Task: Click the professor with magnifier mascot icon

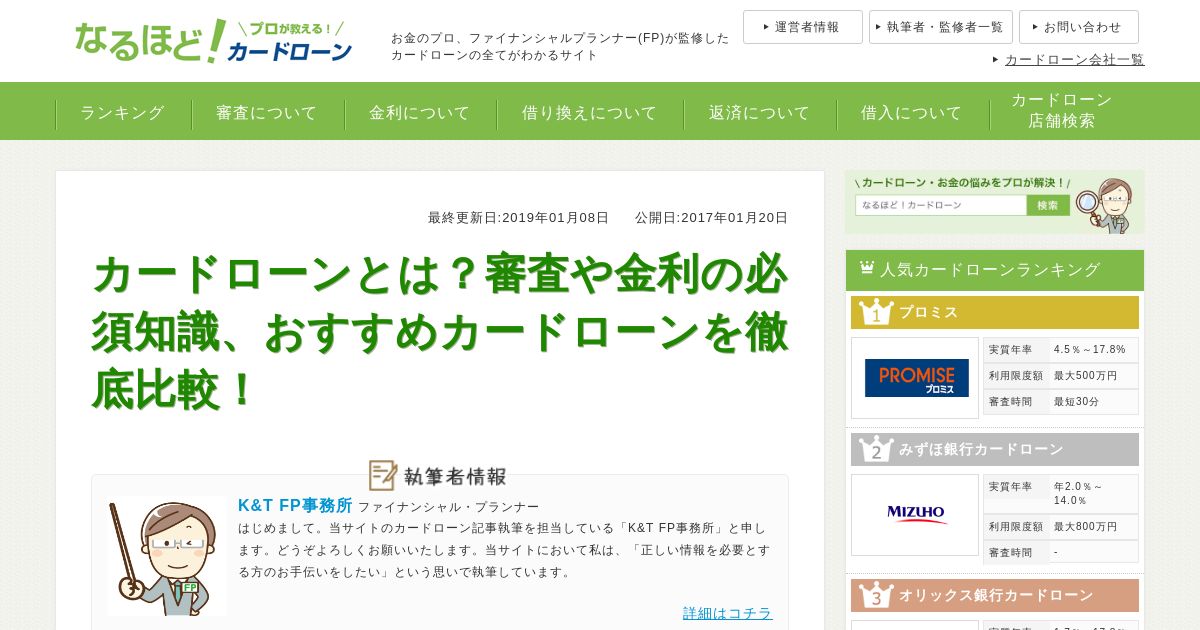Action: pyautogui.click(x=1105, y=205)
